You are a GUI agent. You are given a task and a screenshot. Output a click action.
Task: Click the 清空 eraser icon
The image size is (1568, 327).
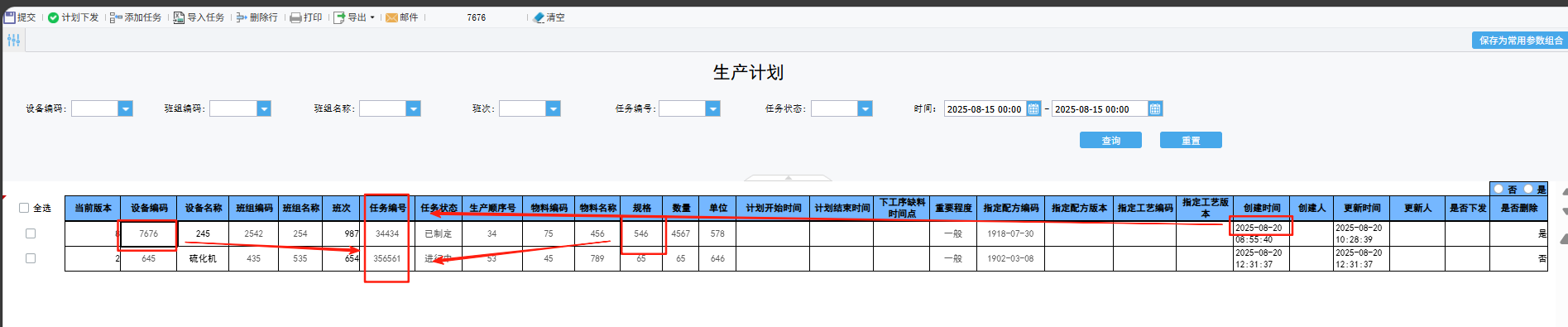pos(539,17)
